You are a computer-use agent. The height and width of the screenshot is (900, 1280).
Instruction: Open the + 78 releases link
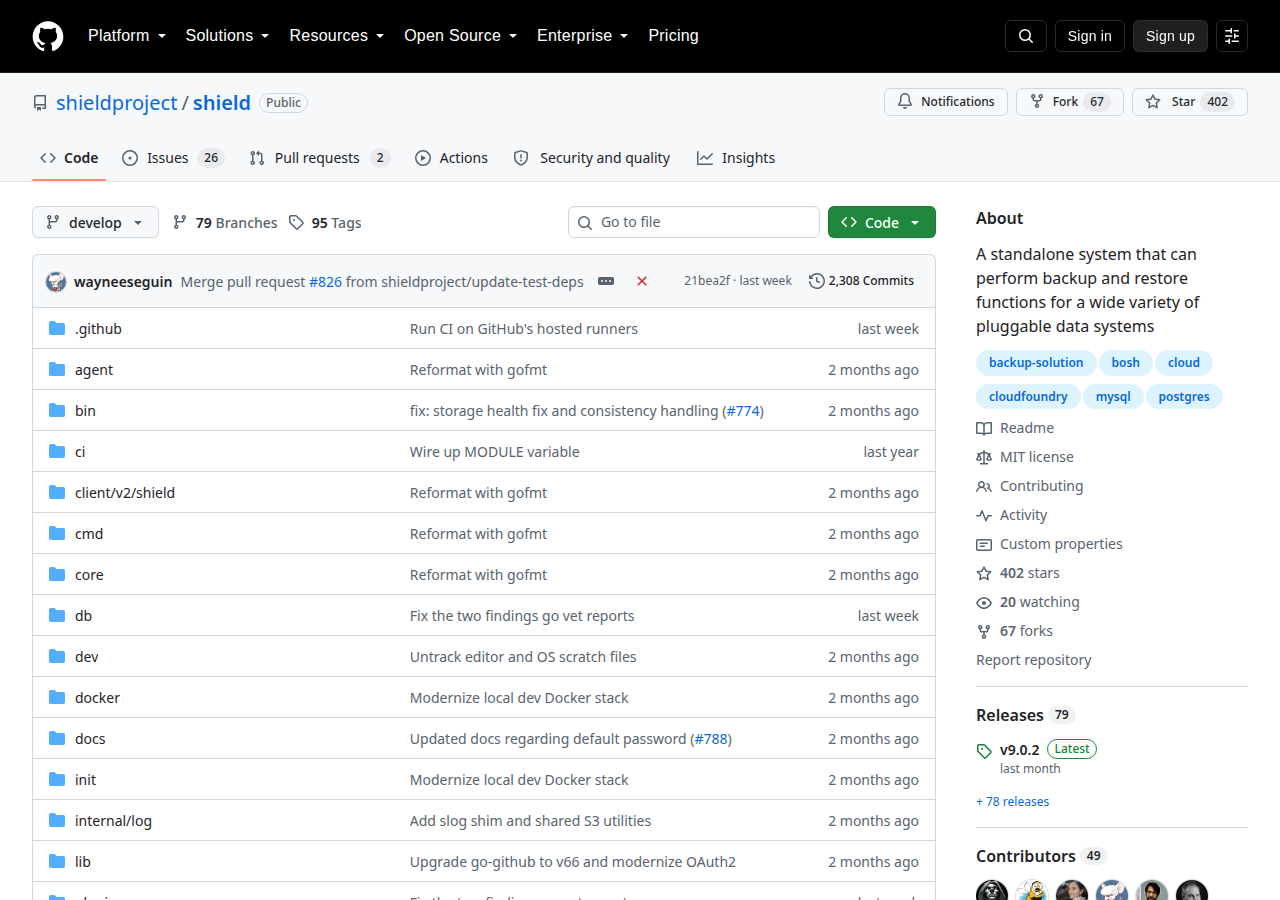tap(1013, 802)
